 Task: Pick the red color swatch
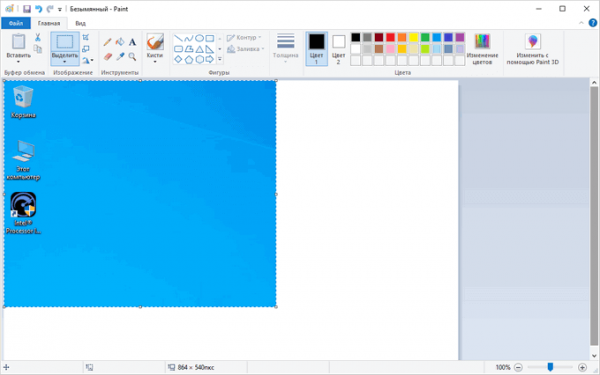pyautogui.click(x=390, y=37)
